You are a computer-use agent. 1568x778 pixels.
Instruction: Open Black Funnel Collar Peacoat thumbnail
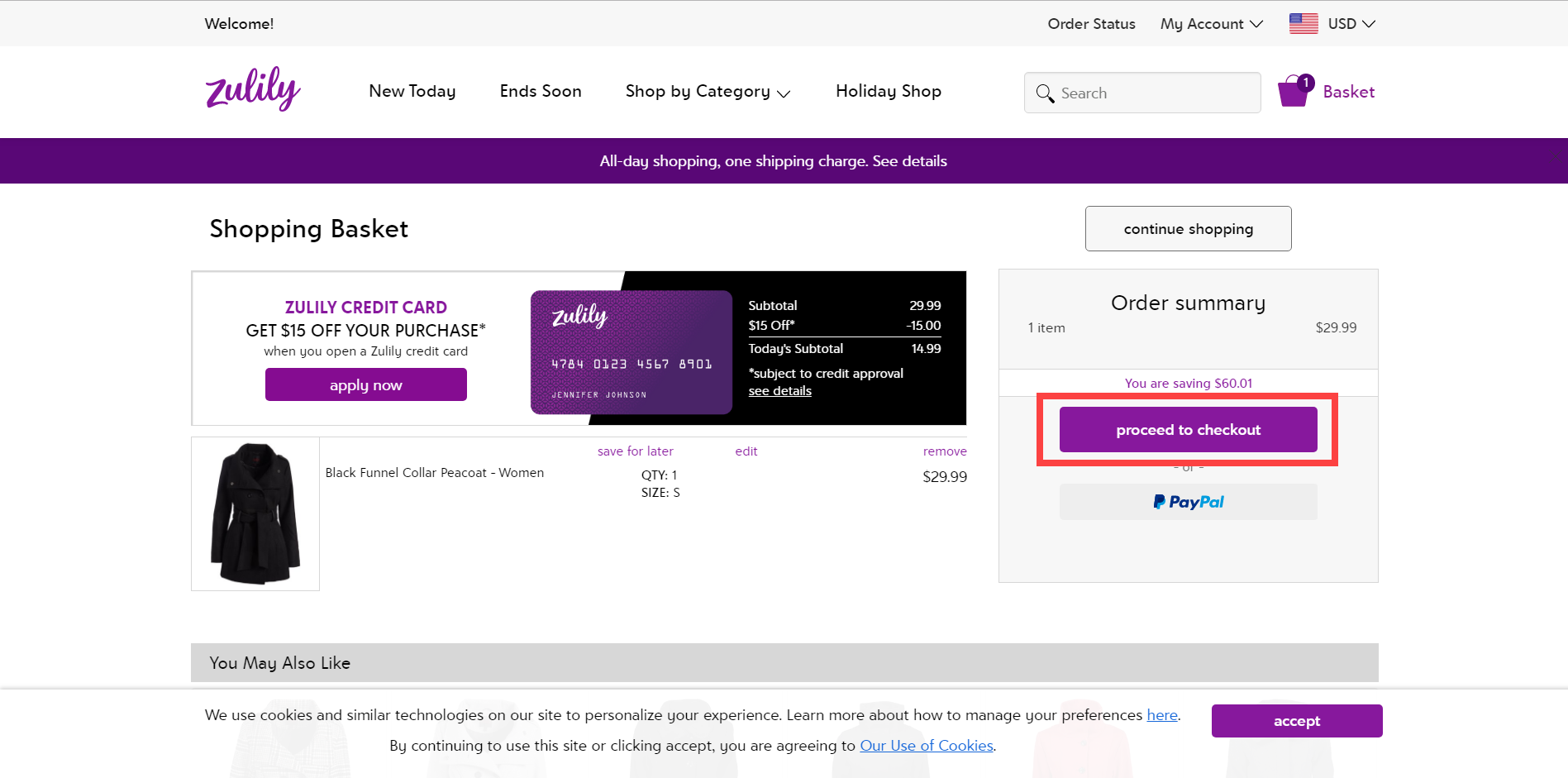point(255,513)
